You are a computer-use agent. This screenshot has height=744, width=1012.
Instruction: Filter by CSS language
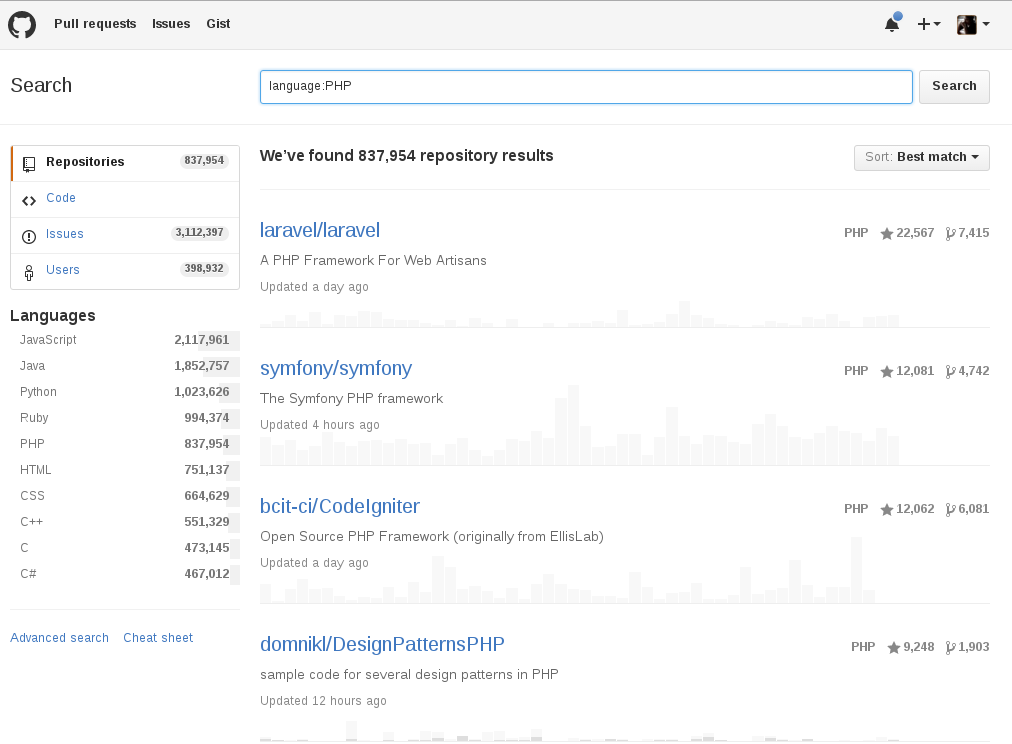[125, 496]
